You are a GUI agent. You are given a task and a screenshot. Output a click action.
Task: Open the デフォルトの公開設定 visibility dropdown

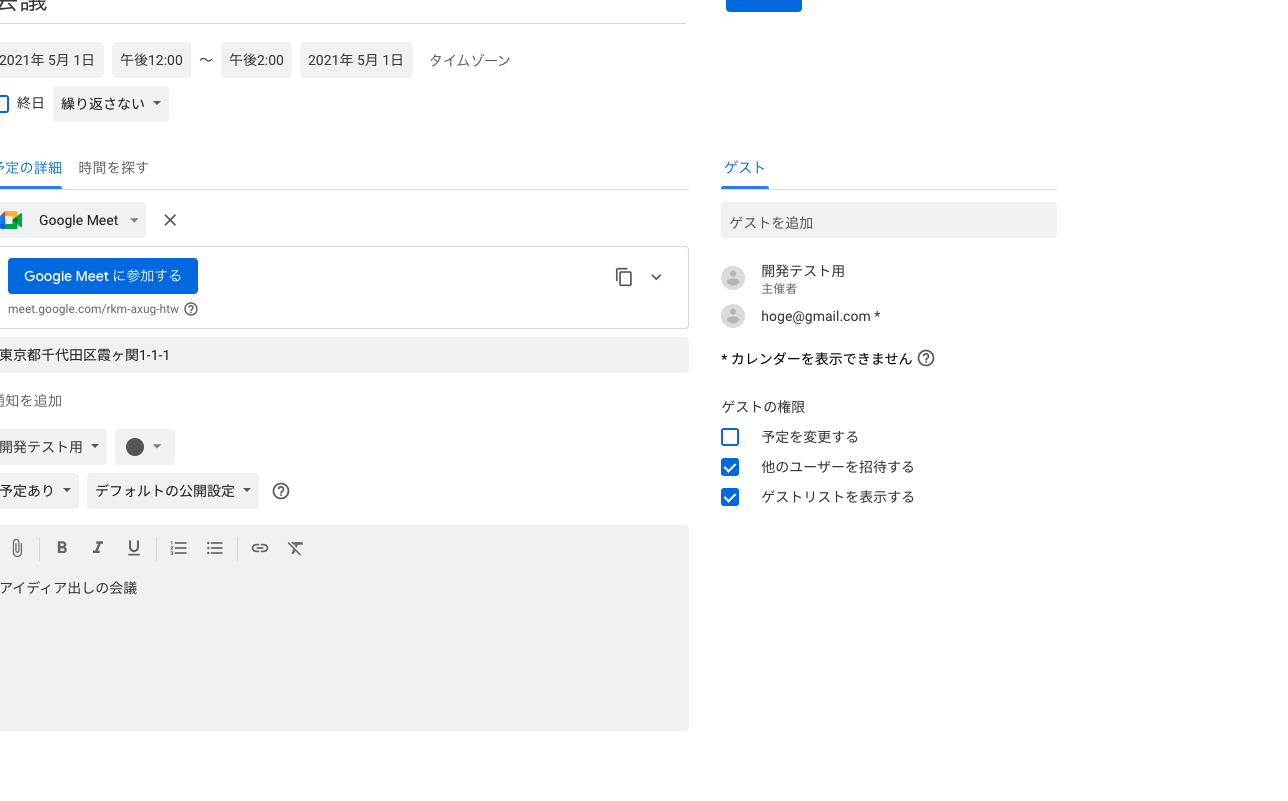click(x=173, y=491)
